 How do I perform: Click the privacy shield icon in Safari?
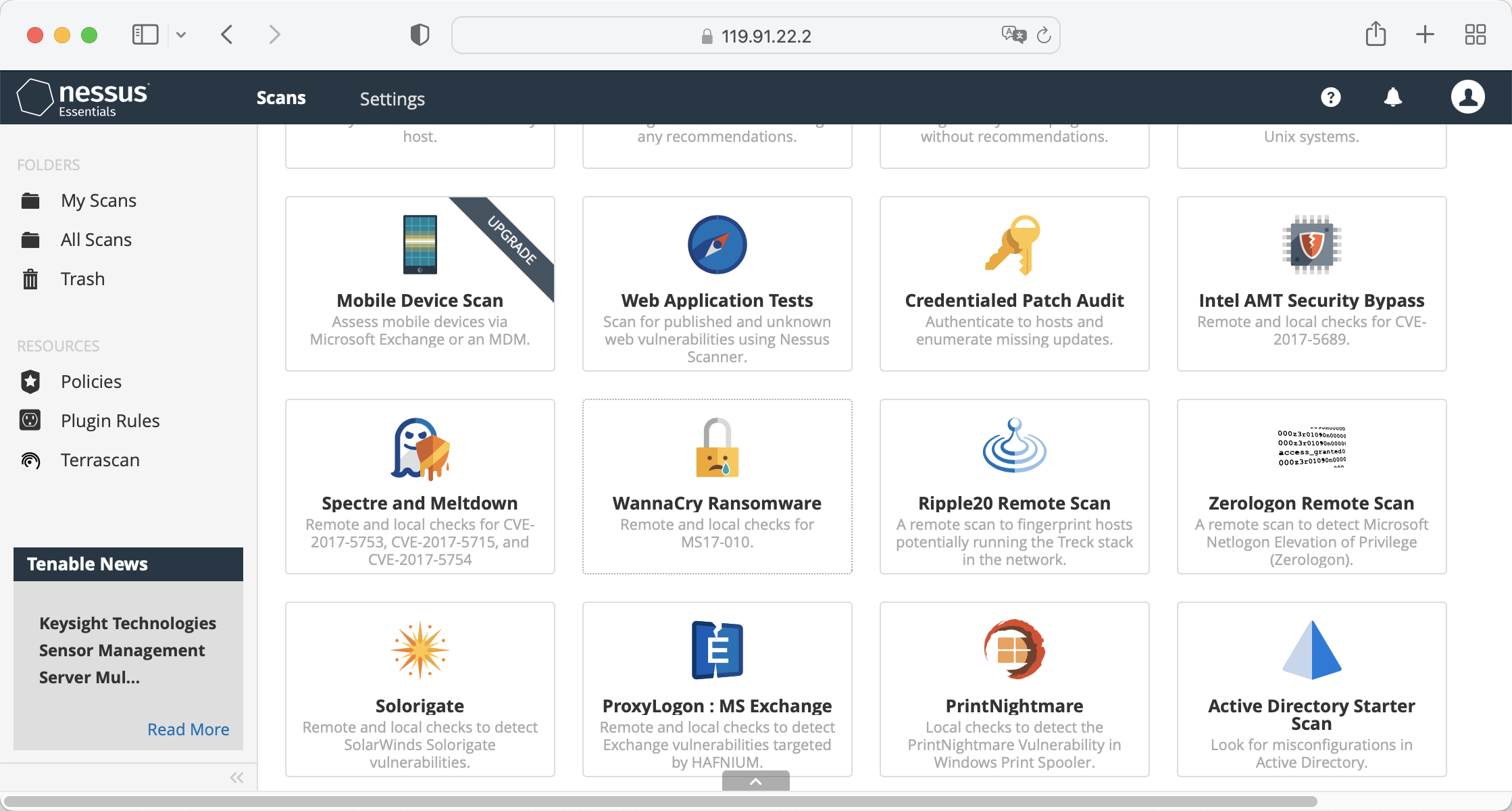click(x=420, y=34)
